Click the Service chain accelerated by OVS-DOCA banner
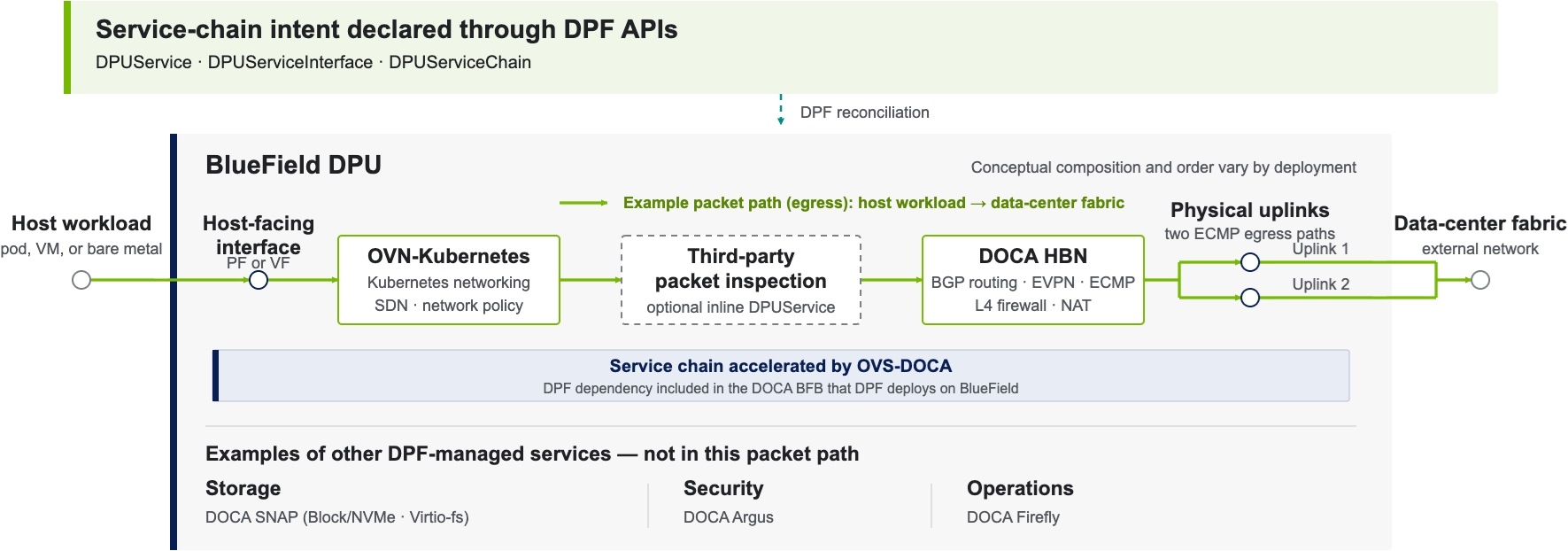Image resolution: width=1568 pixels, height=551 pixels. 781,376
